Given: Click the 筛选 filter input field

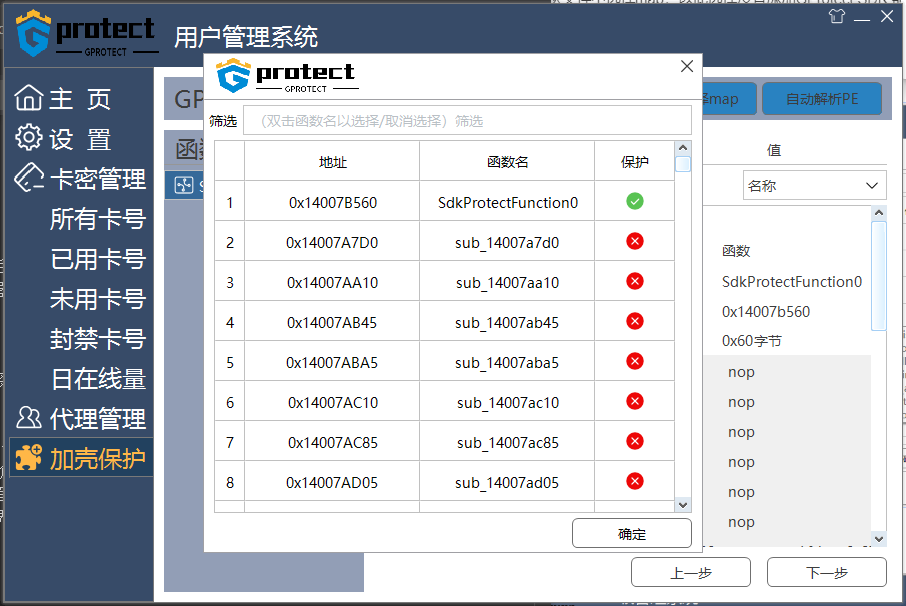Looking at the screenshot, I should point(467,121).
